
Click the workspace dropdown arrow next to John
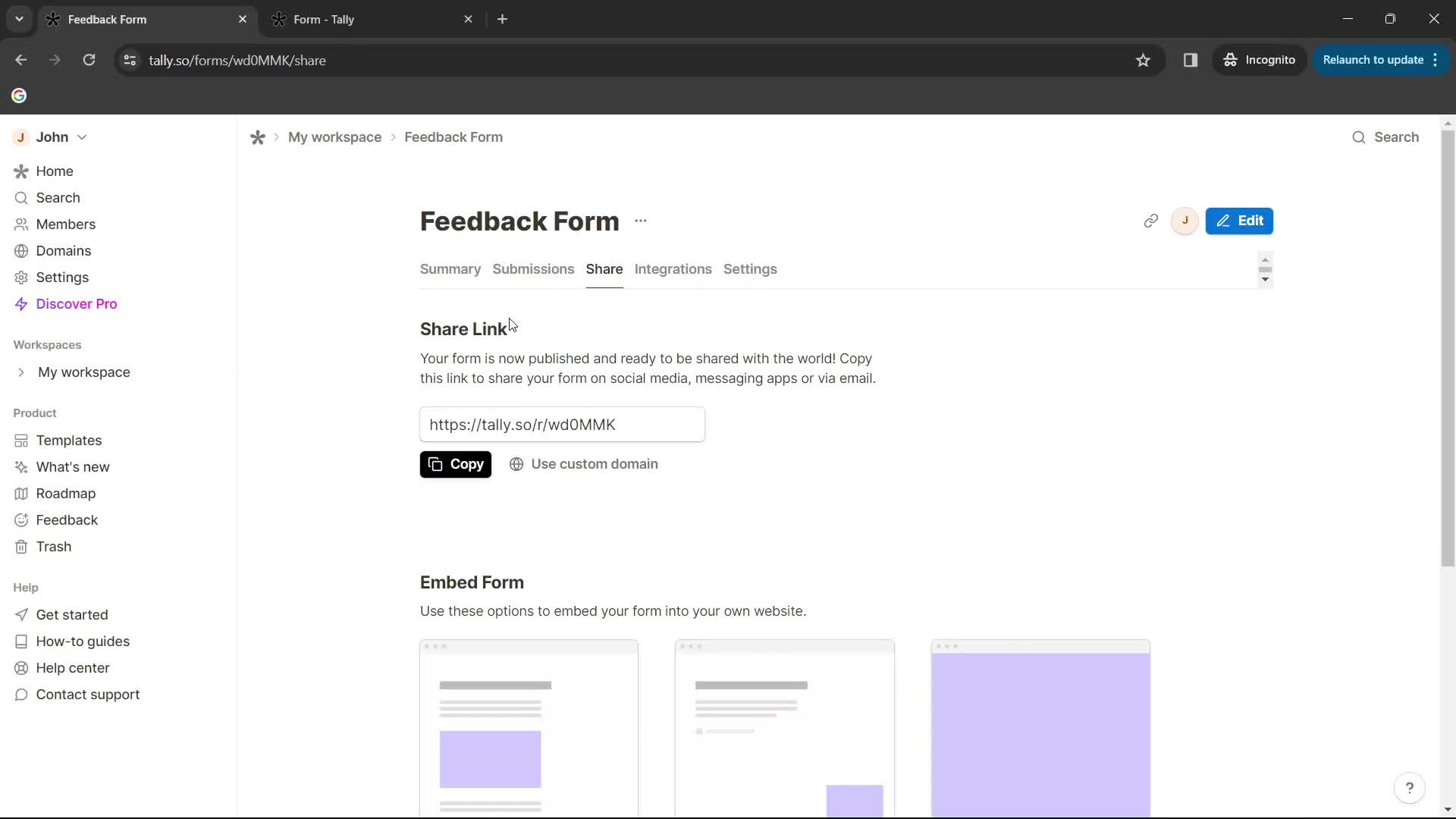(x=82, y=137)
